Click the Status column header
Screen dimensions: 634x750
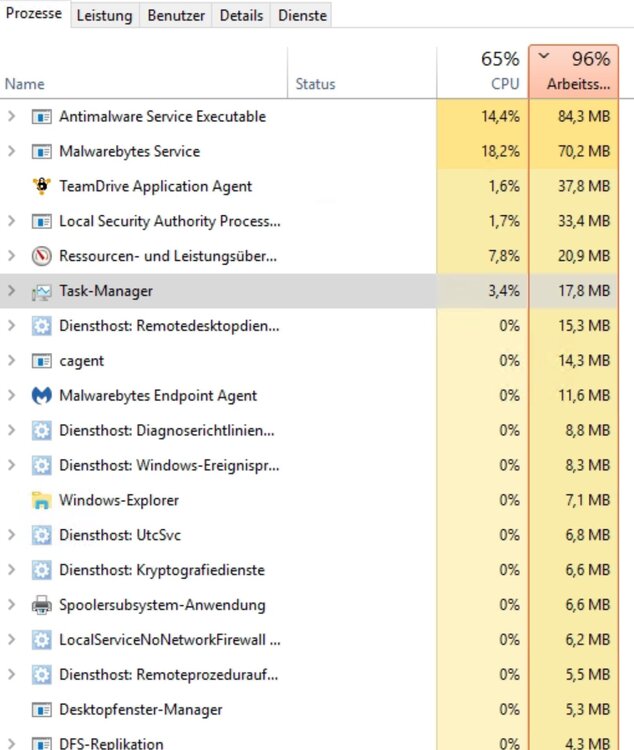(315, 84)
